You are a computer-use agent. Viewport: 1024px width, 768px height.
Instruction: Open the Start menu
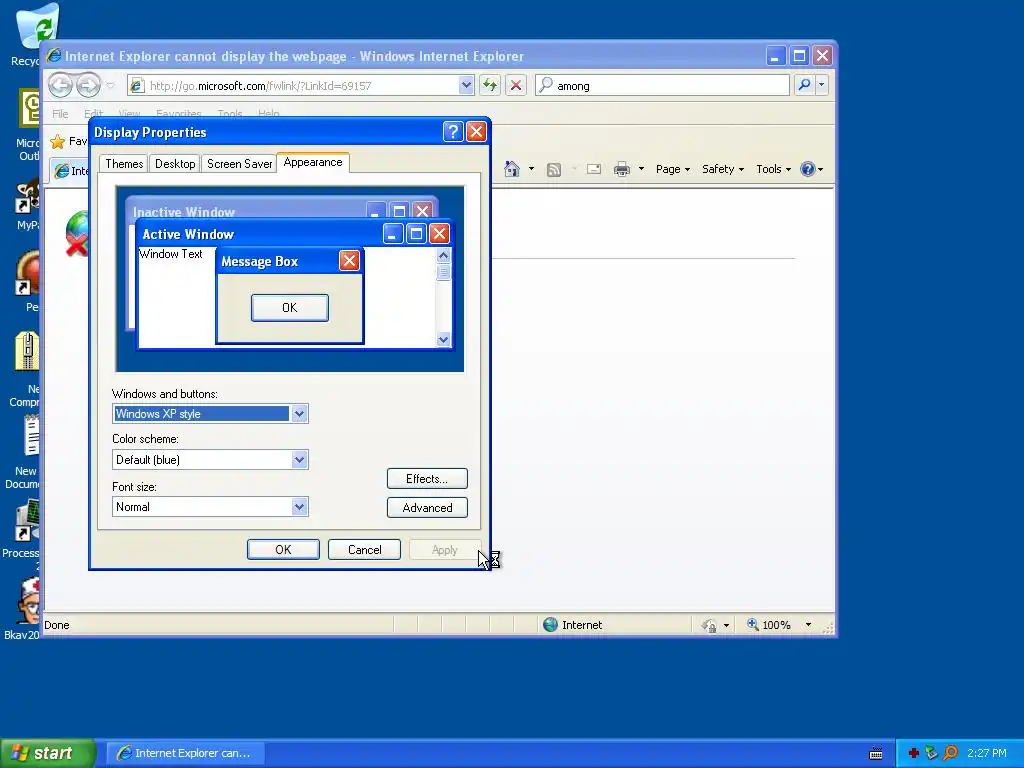click(x=47, y=753)
